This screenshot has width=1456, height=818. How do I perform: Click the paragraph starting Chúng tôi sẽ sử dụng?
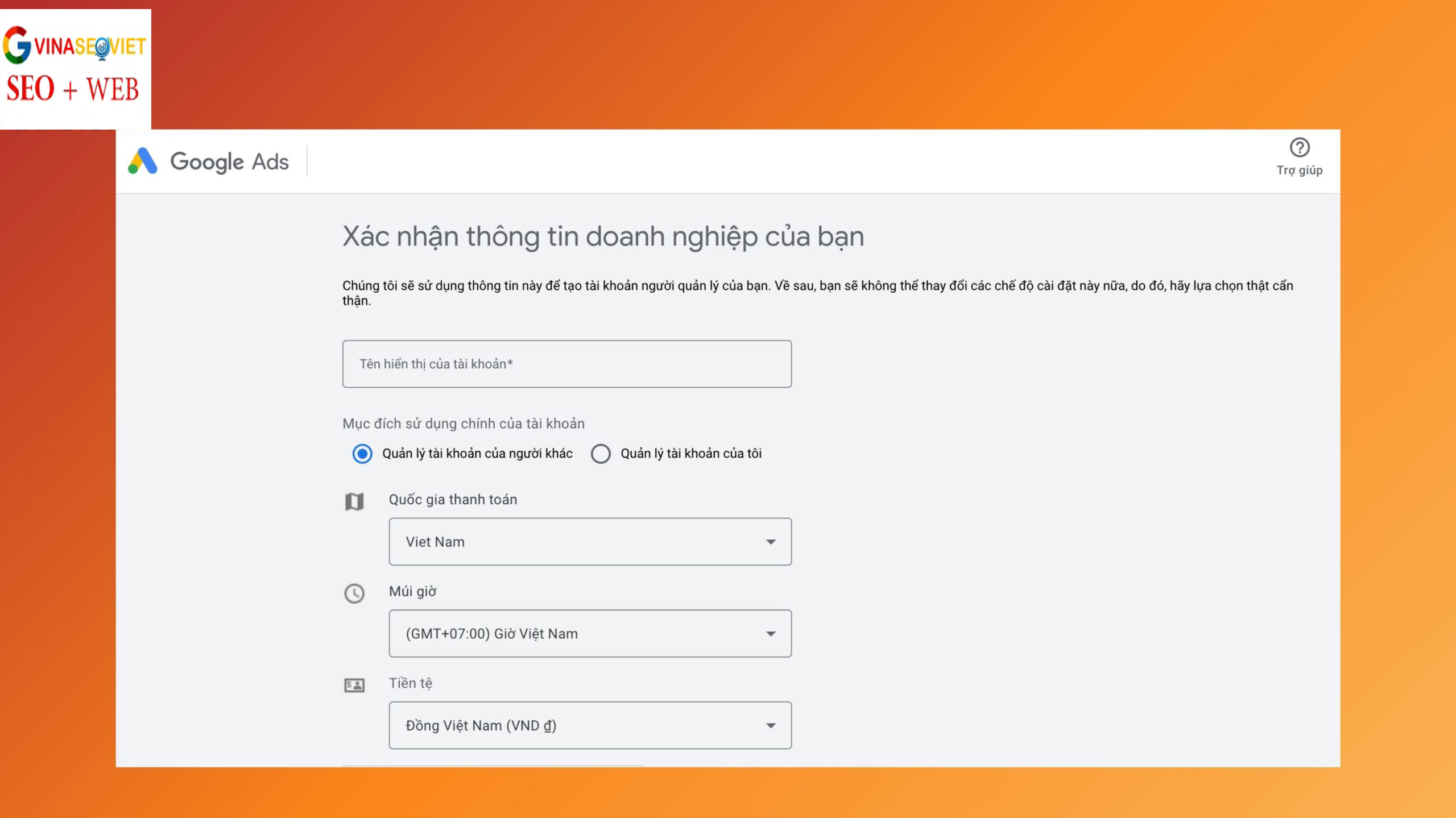817,293
